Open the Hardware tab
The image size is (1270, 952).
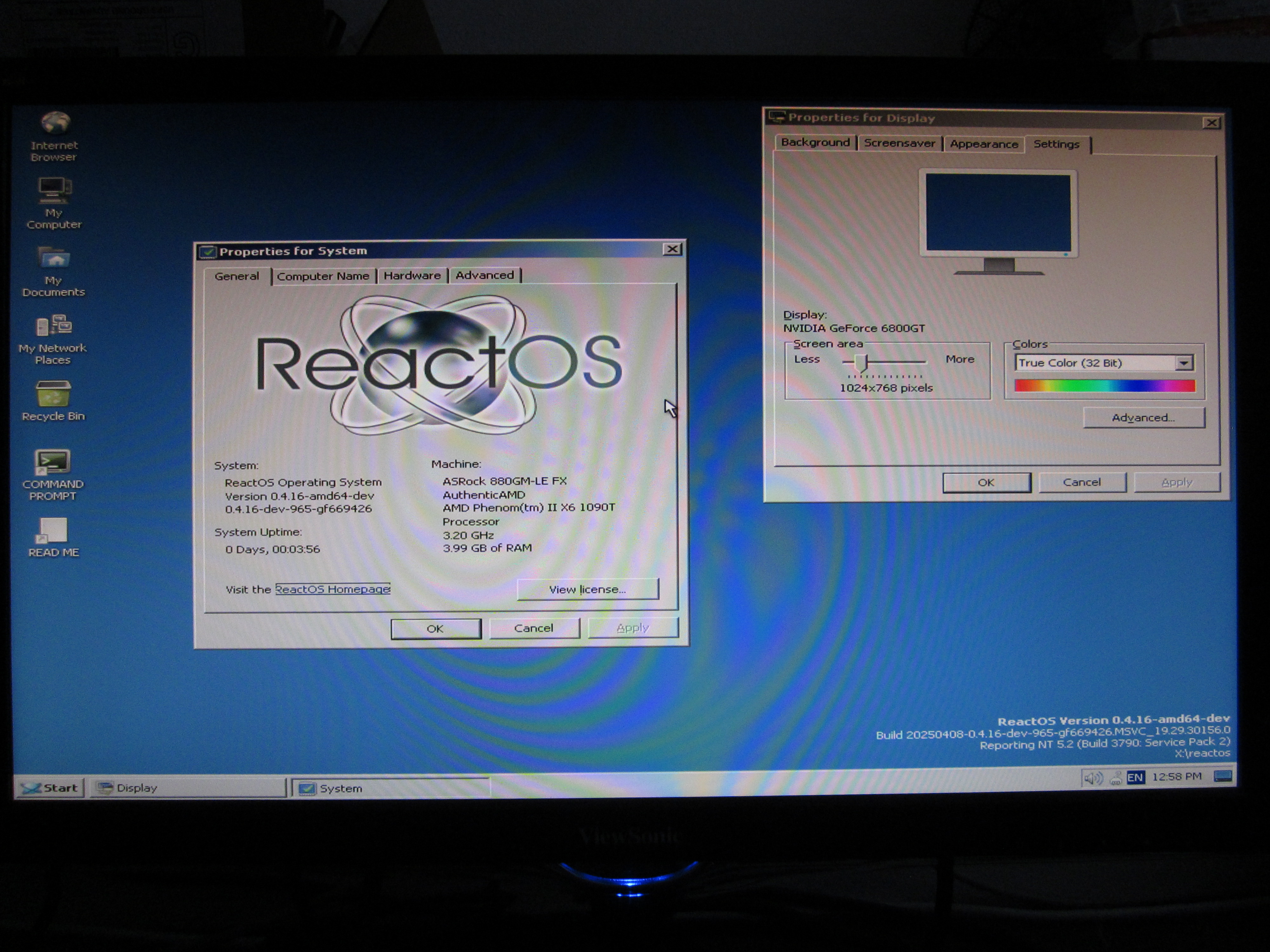[x=412, y=275]
